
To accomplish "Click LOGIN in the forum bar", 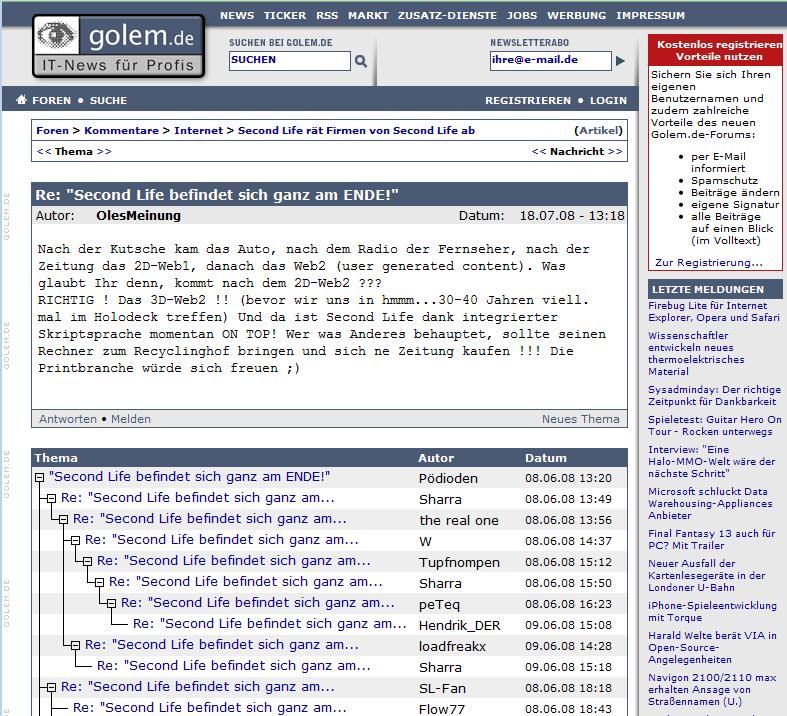I will tap(608, 100).
